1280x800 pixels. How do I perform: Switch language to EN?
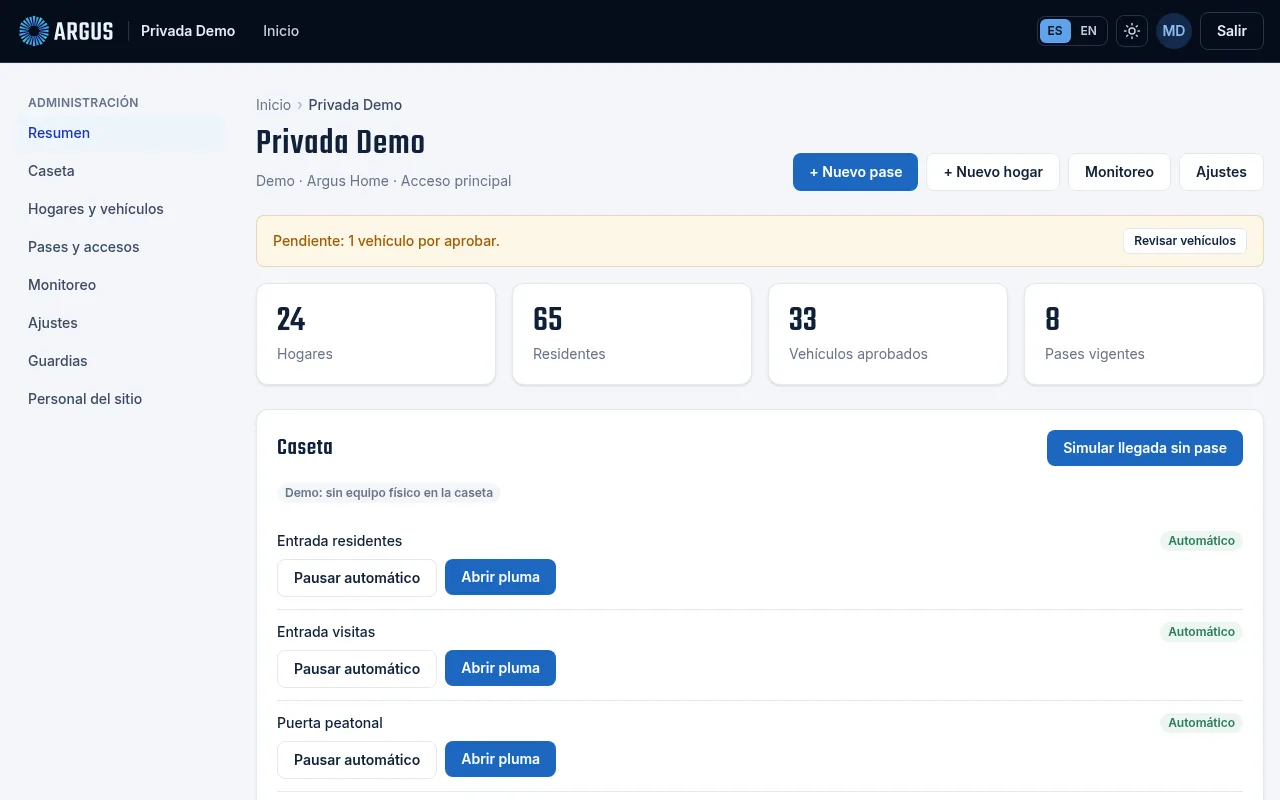[1088, 31]
